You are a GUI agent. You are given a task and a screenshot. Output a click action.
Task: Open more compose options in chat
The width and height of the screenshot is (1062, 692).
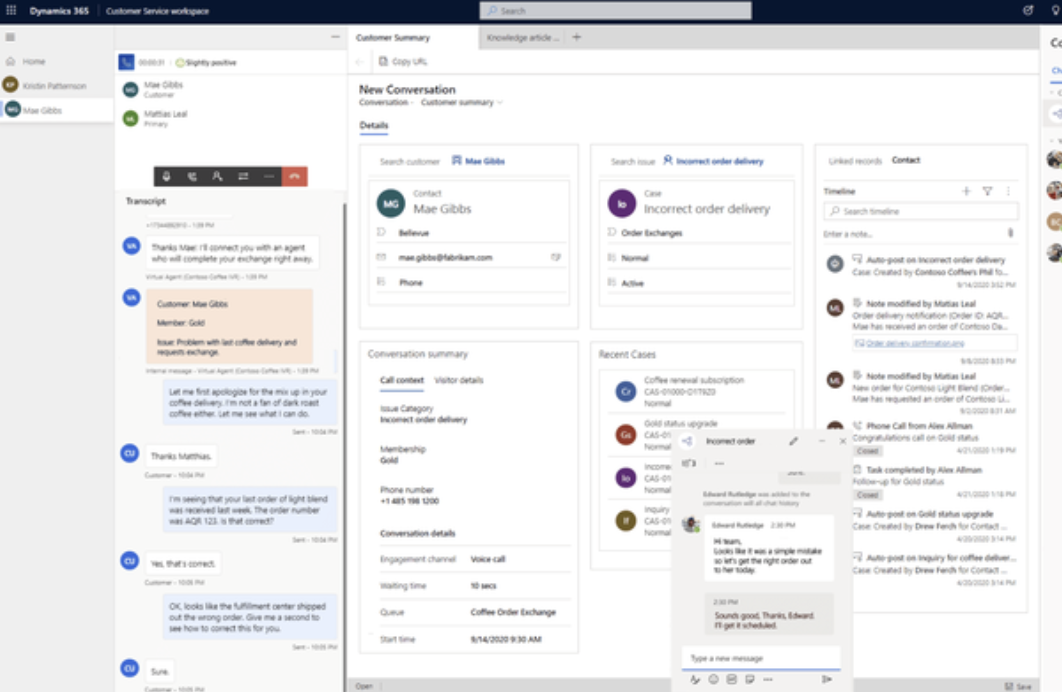[x=767, y=679]
